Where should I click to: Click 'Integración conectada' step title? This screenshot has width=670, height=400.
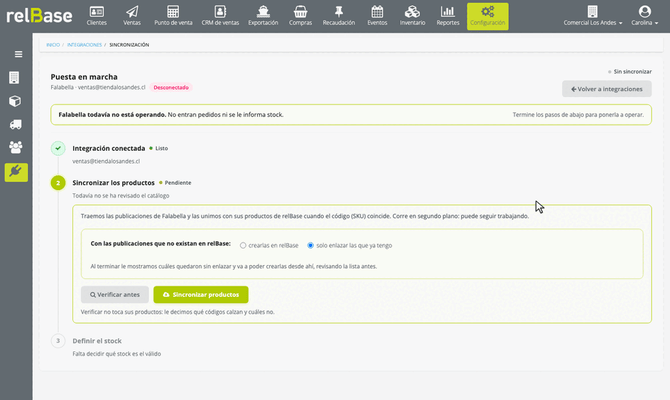[109, 148]
